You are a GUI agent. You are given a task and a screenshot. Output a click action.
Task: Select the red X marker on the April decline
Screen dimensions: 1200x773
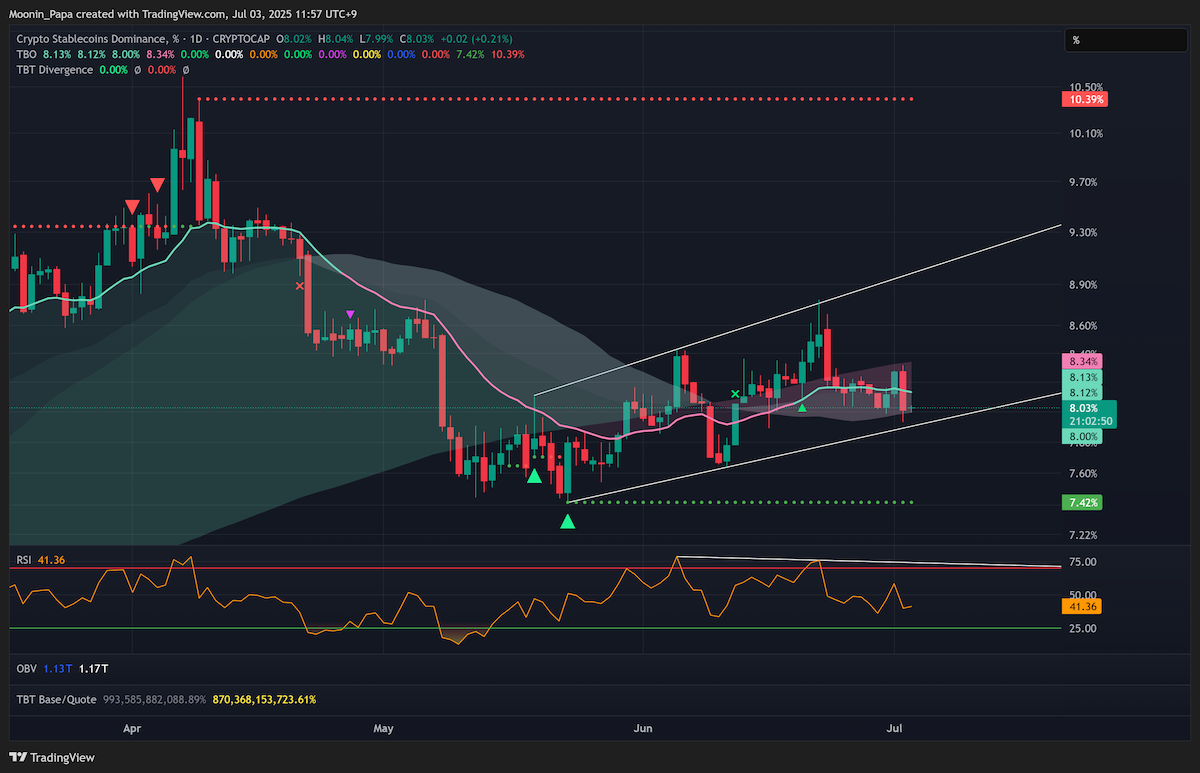298,286
